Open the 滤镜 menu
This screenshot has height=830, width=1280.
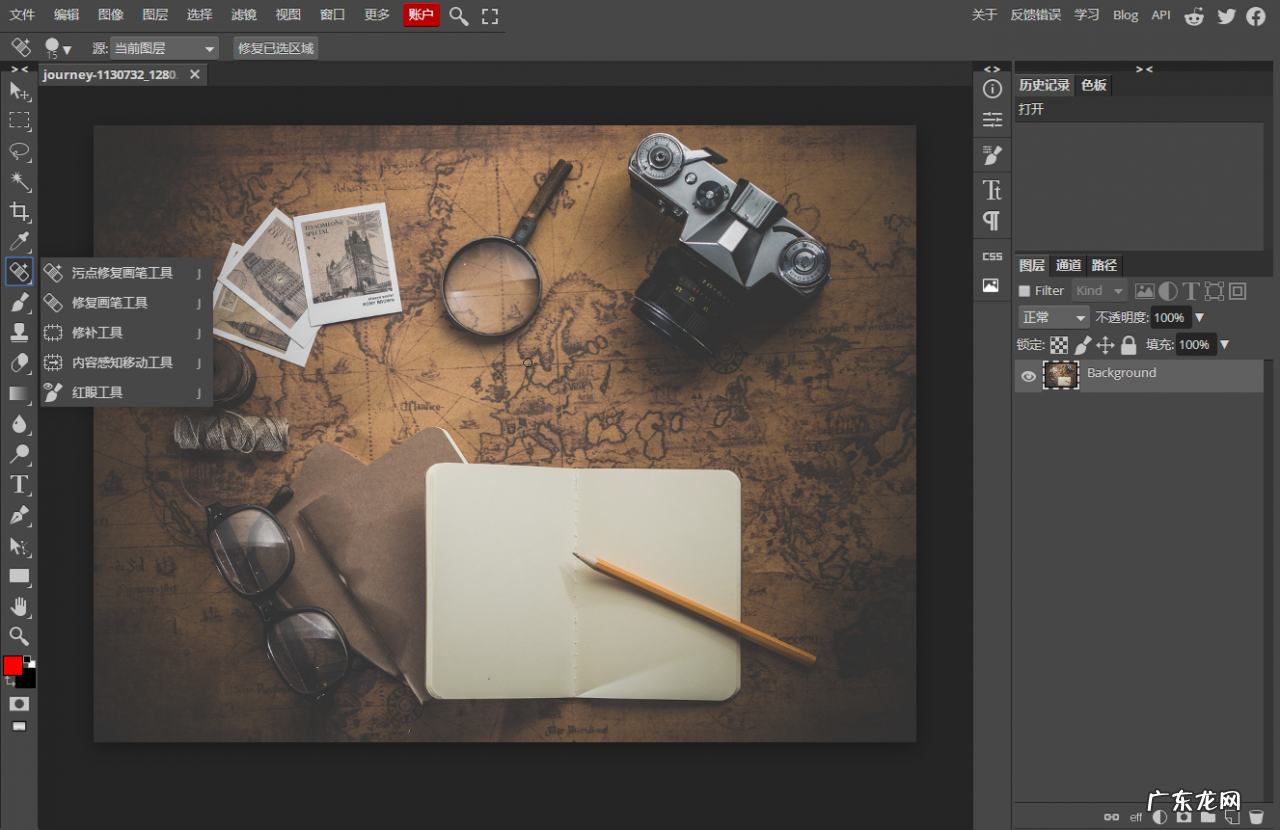tap(243, 15)
